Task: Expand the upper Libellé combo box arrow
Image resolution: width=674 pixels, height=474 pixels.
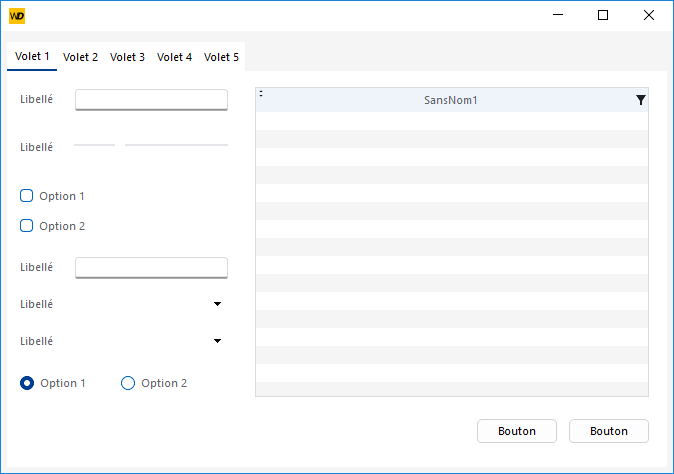Action: tap(217, 304)
